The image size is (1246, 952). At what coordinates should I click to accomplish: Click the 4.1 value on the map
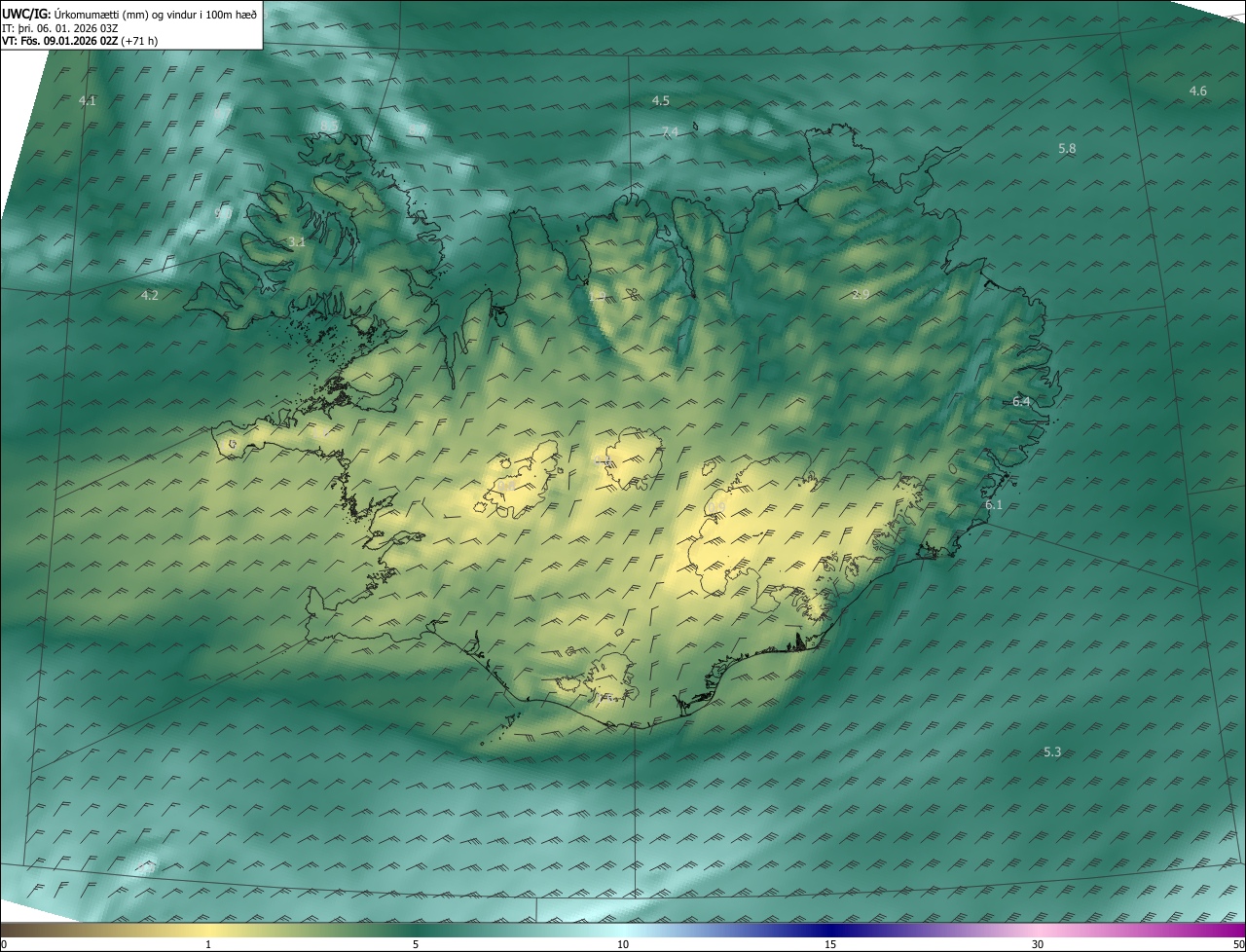coord(88,100)
